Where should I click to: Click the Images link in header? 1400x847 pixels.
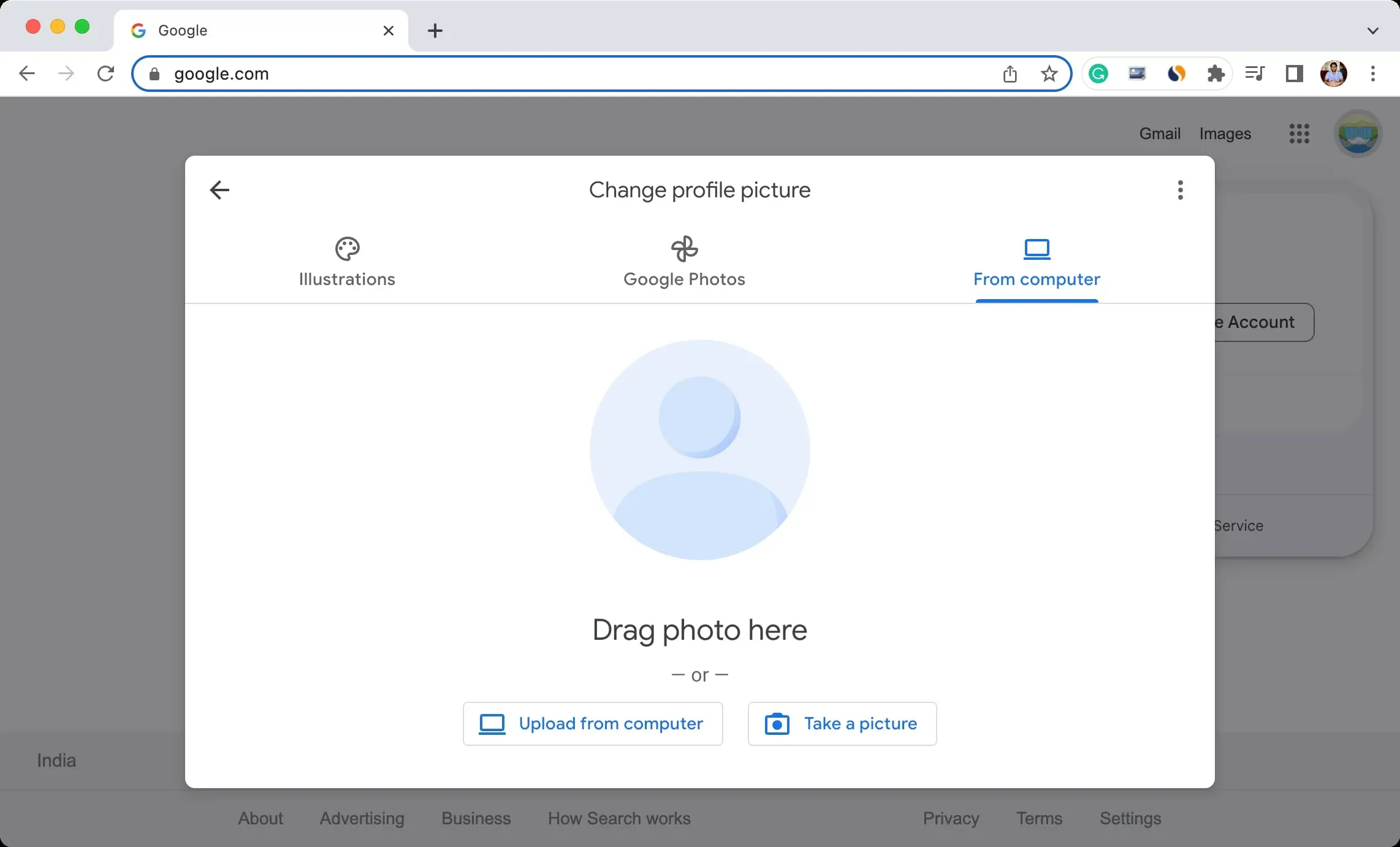pyautogui.click(x=1225, y=133)
